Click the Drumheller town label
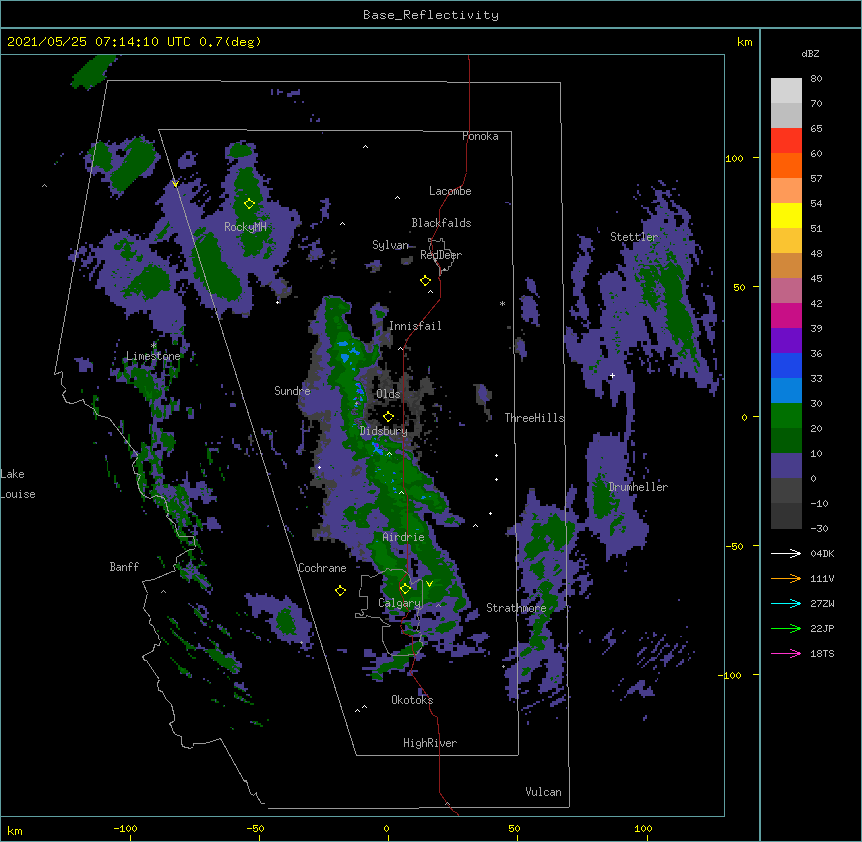The width and height of the screenshot is (862, 842). click(x=638, y=487)
